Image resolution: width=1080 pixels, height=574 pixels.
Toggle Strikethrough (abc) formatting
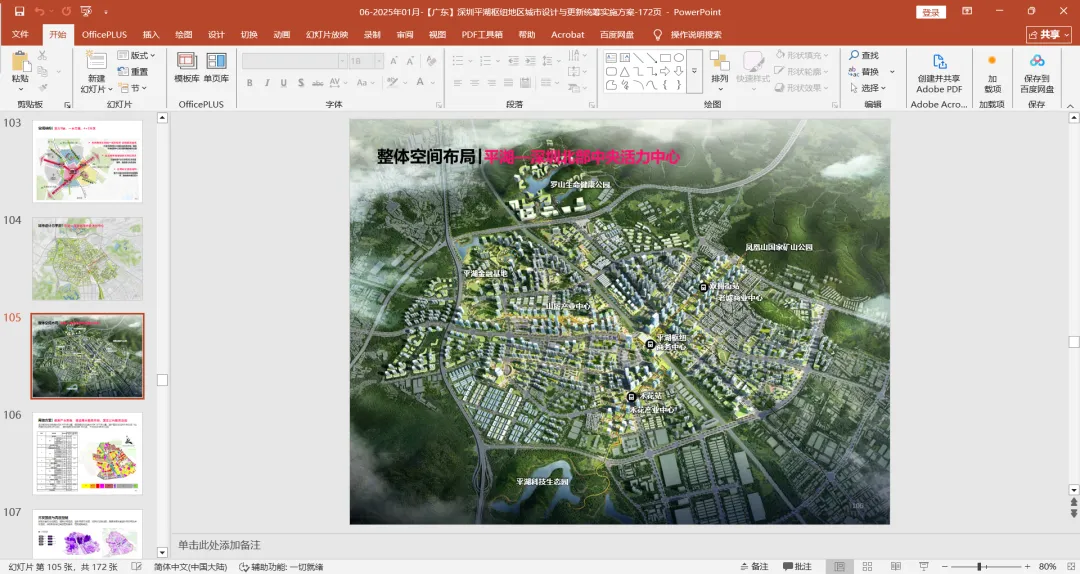[x=318, y=83]
